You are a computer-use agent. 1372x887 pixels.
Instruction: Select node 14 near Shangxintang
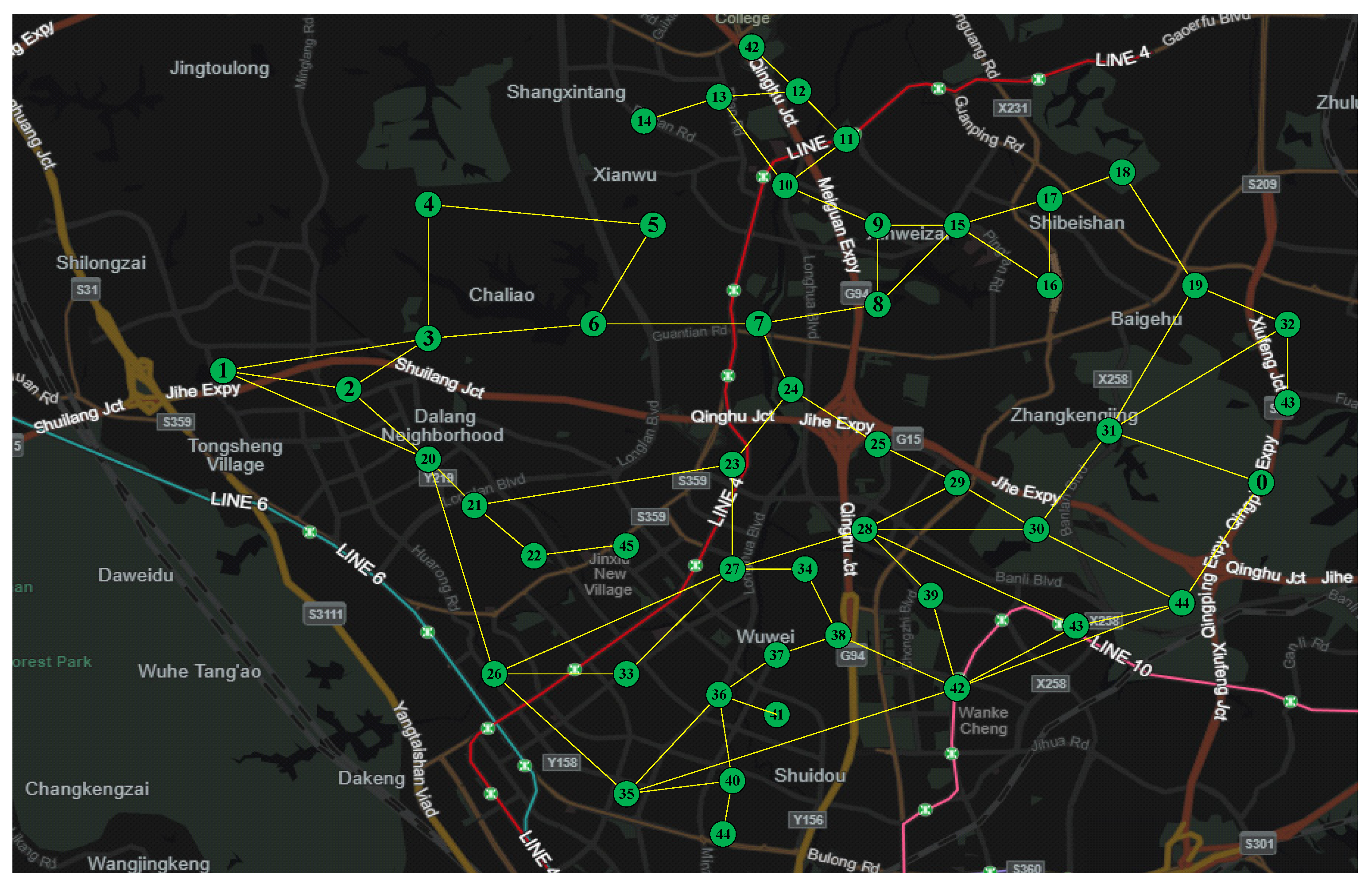pos(643,121)
